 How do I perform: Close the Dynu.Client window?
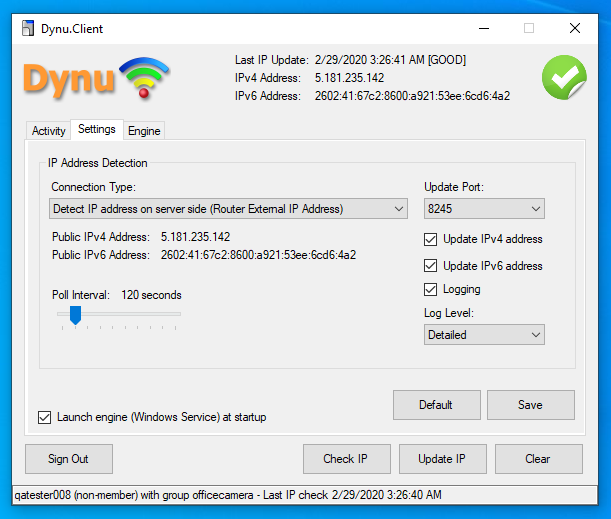click(575, 28)
